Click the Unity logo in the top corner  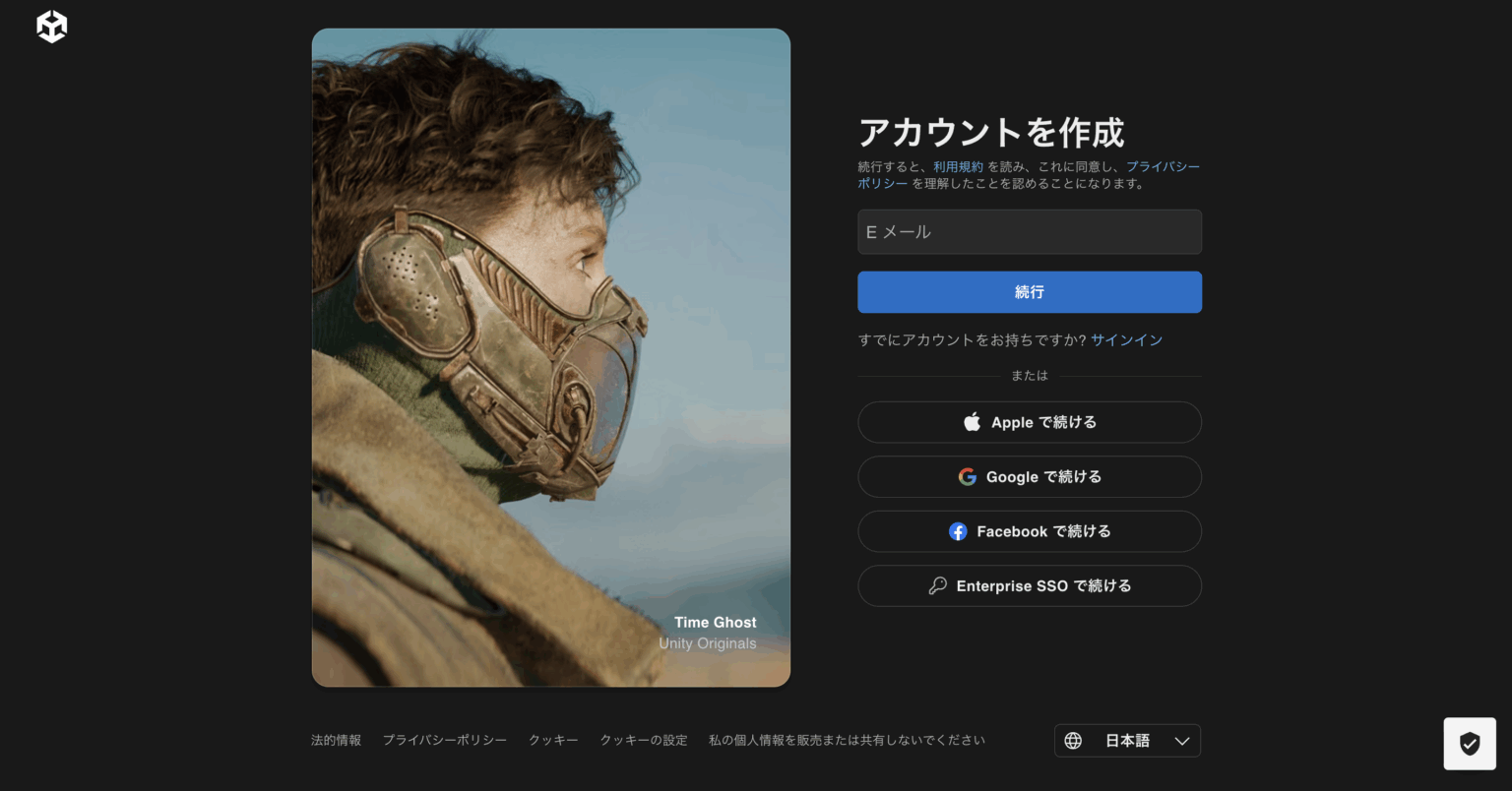coord(50,27)
